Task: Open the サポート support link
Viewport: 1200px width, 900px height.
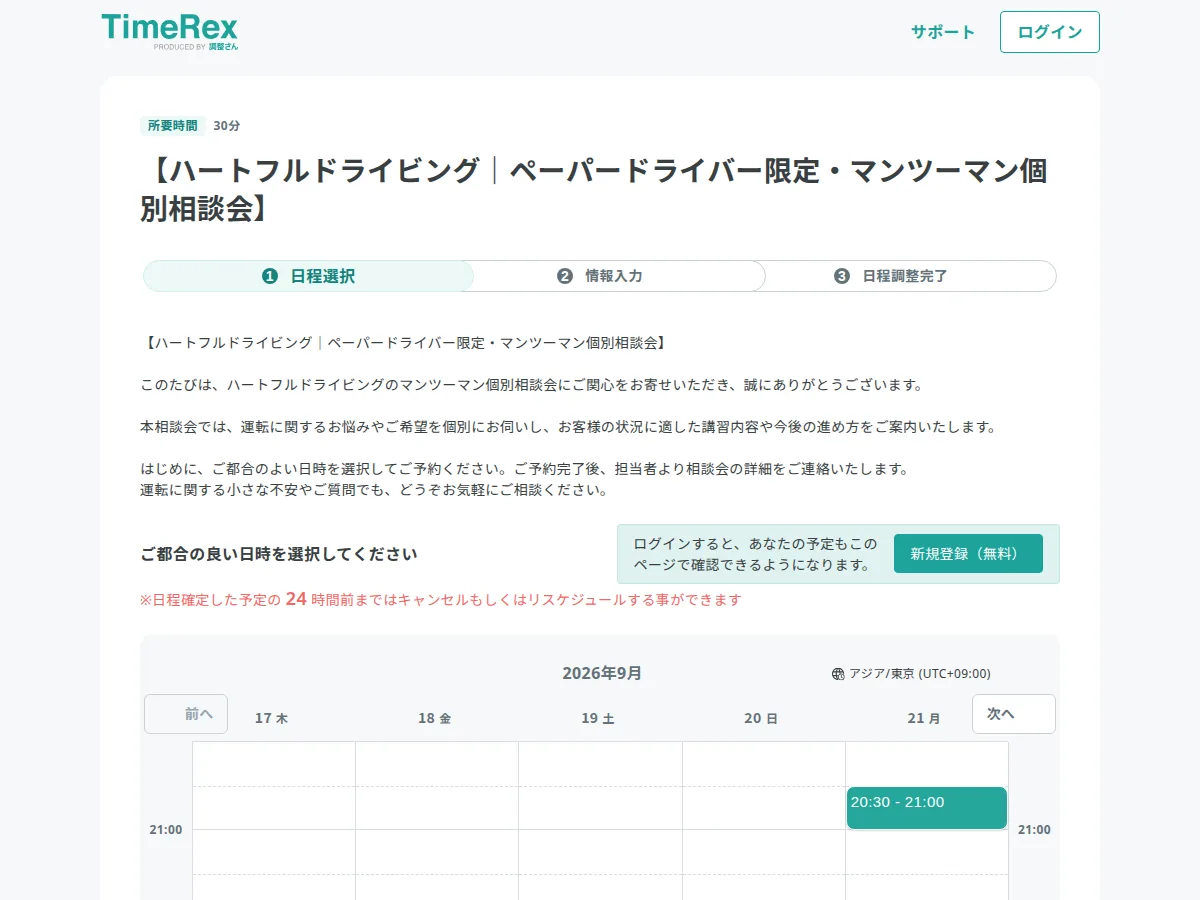Action: coord(943,32)
